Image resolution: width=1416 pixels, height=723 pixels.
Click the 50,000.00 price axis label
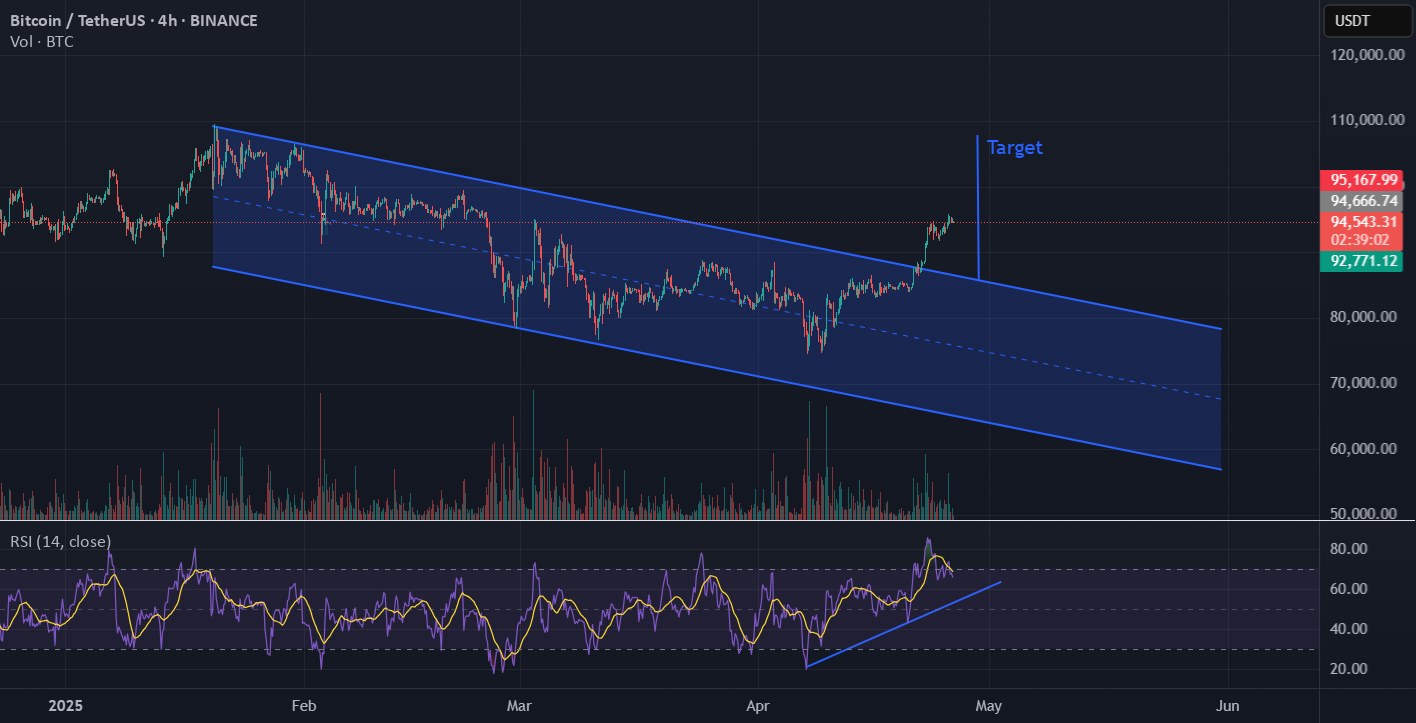(1363, 513)
